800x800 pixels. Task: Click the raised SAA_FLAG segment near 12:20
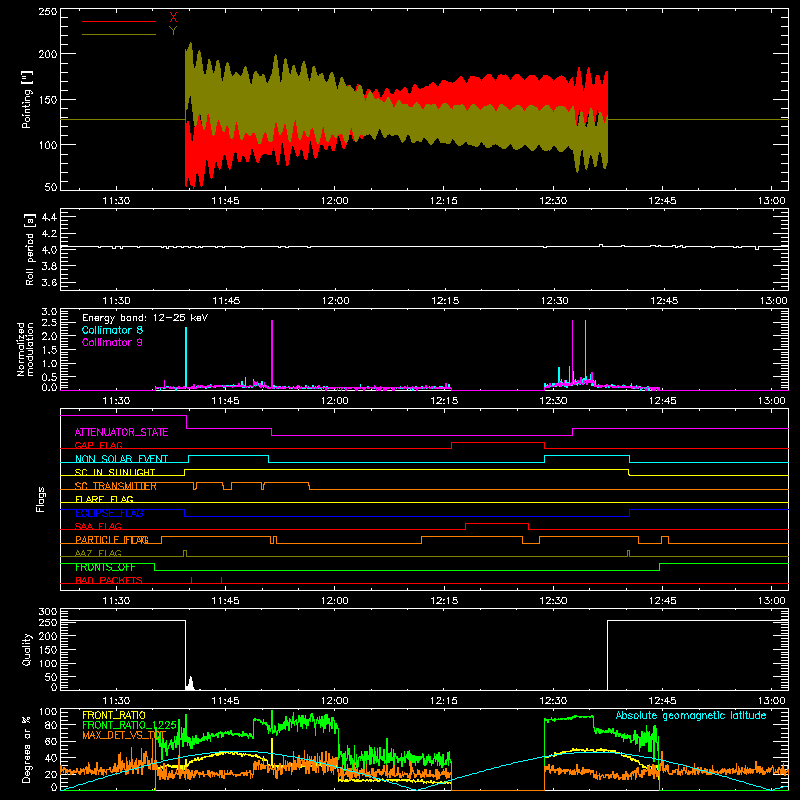tap(497, 523)
